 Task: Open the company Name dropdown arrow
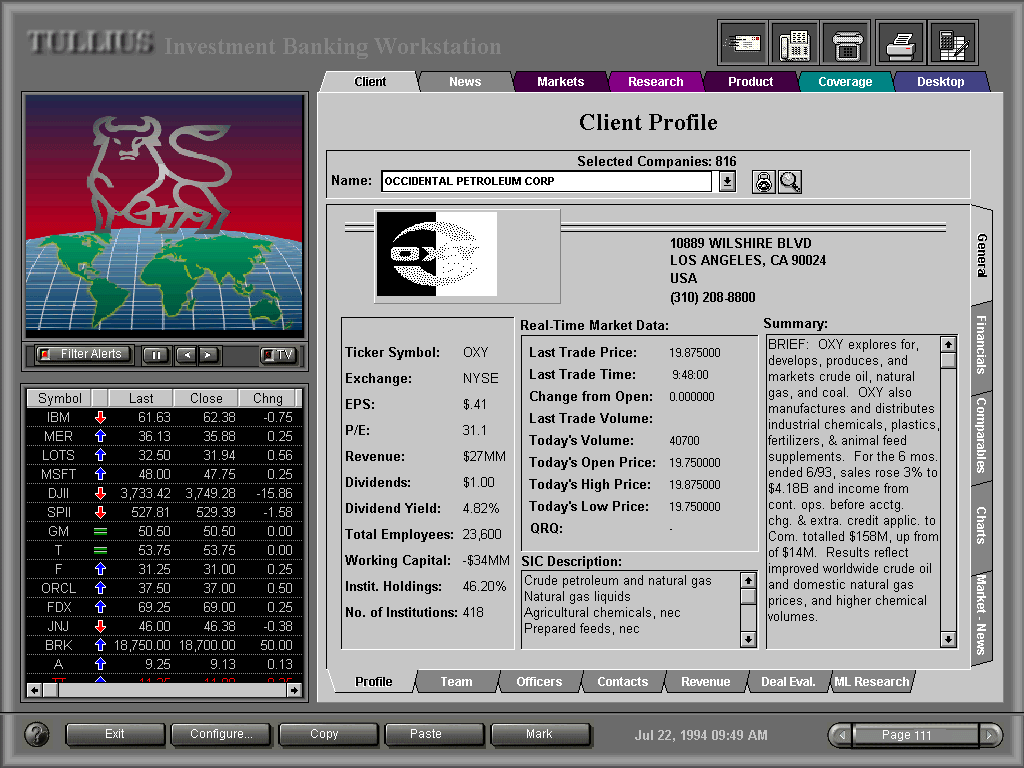pos(728,182)
